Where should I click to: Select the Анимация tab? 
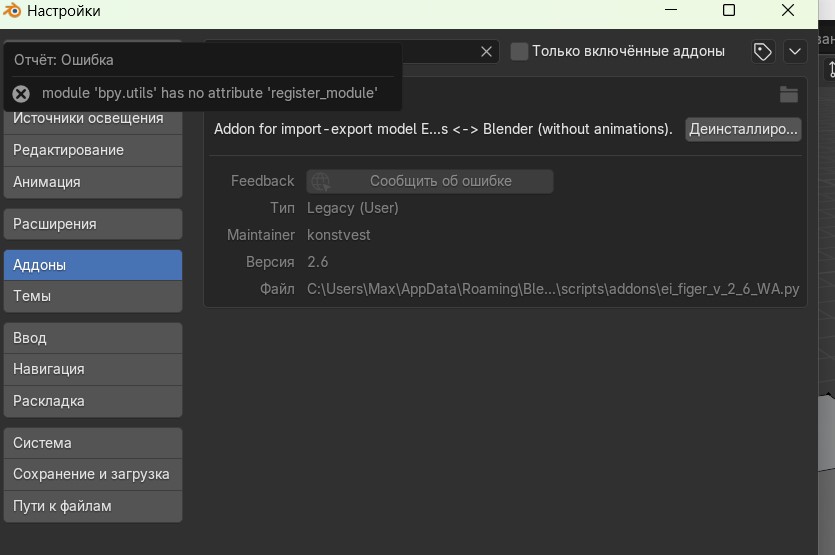pyautogui.click(x=93, y=182)
